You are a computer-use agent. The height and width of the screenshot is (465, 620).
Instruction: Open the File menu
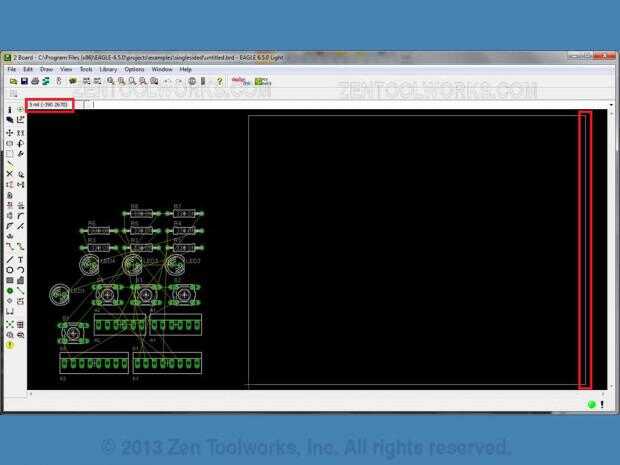coord(12,69)
